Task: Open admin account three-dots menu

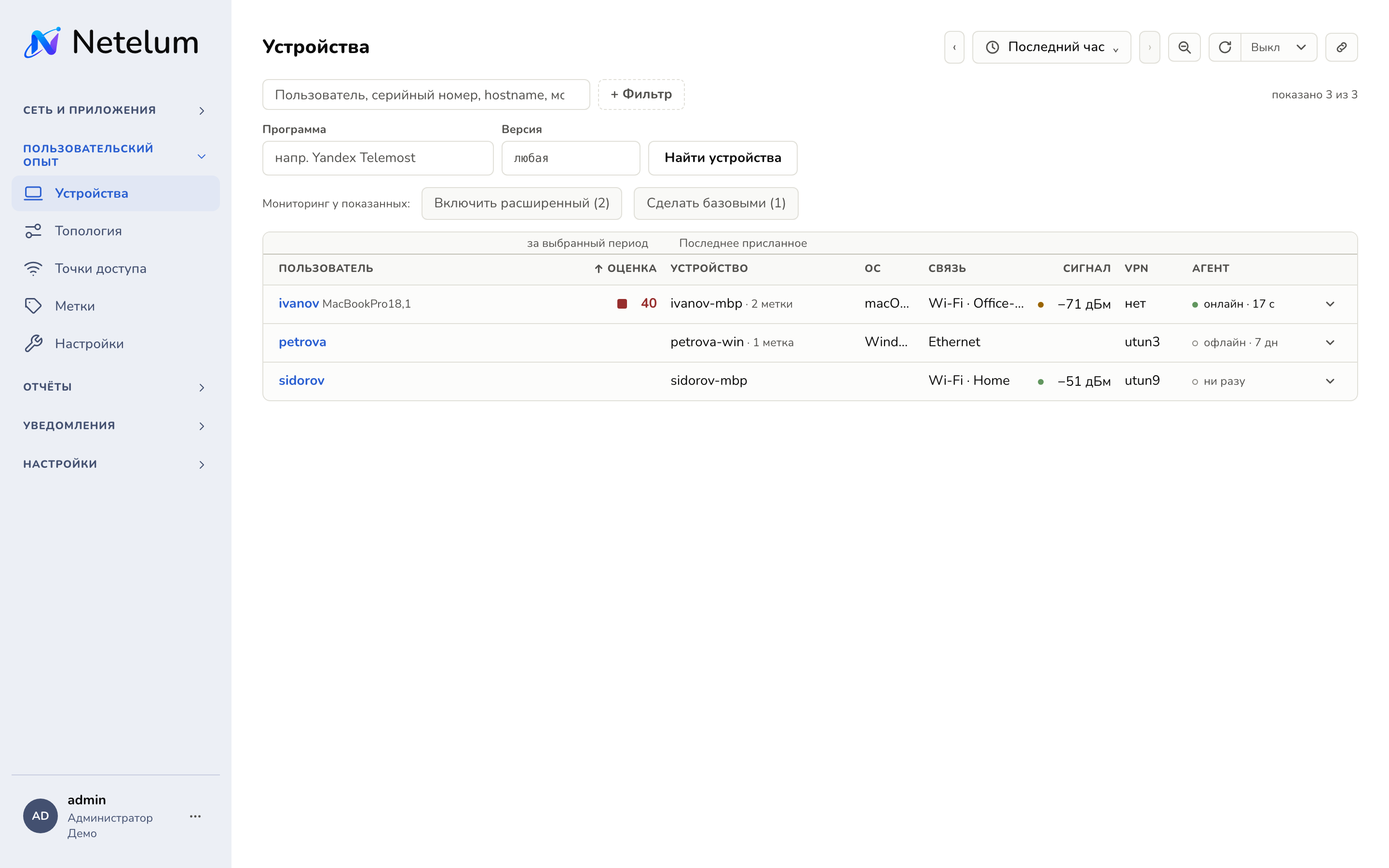Action: pyautogui.click(x=195, y=816)
